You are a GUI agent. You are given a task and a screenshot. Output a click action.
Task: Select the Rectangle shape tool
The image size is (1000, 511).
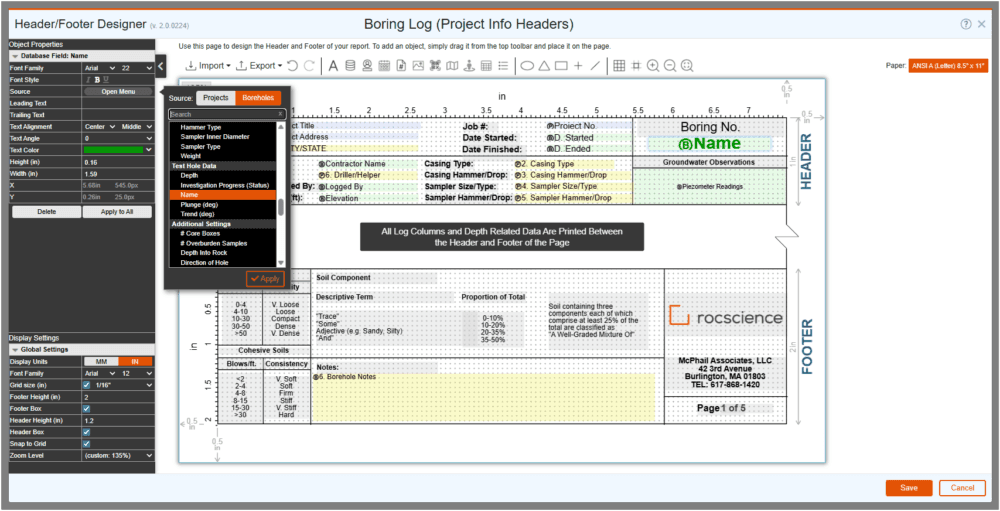[561, 65]
